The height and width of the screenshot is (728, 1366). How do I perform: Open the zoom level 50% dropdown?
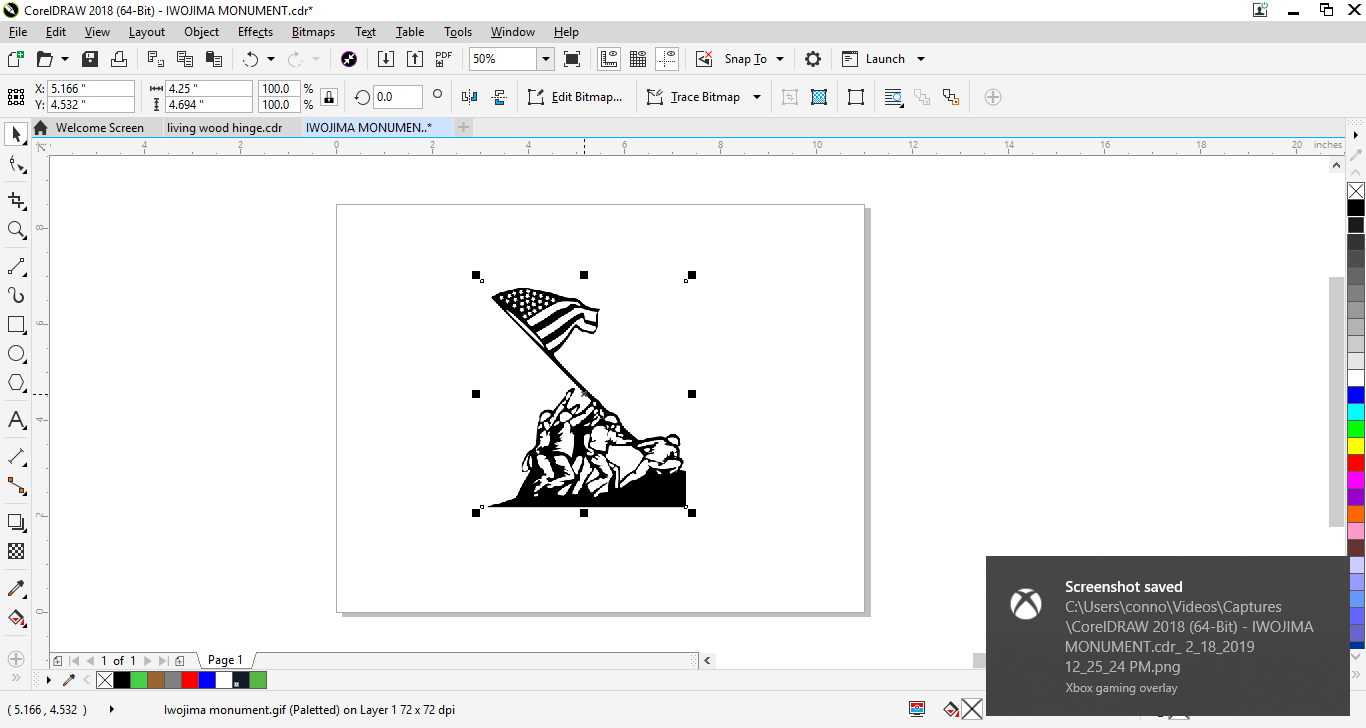pos(546,59)
